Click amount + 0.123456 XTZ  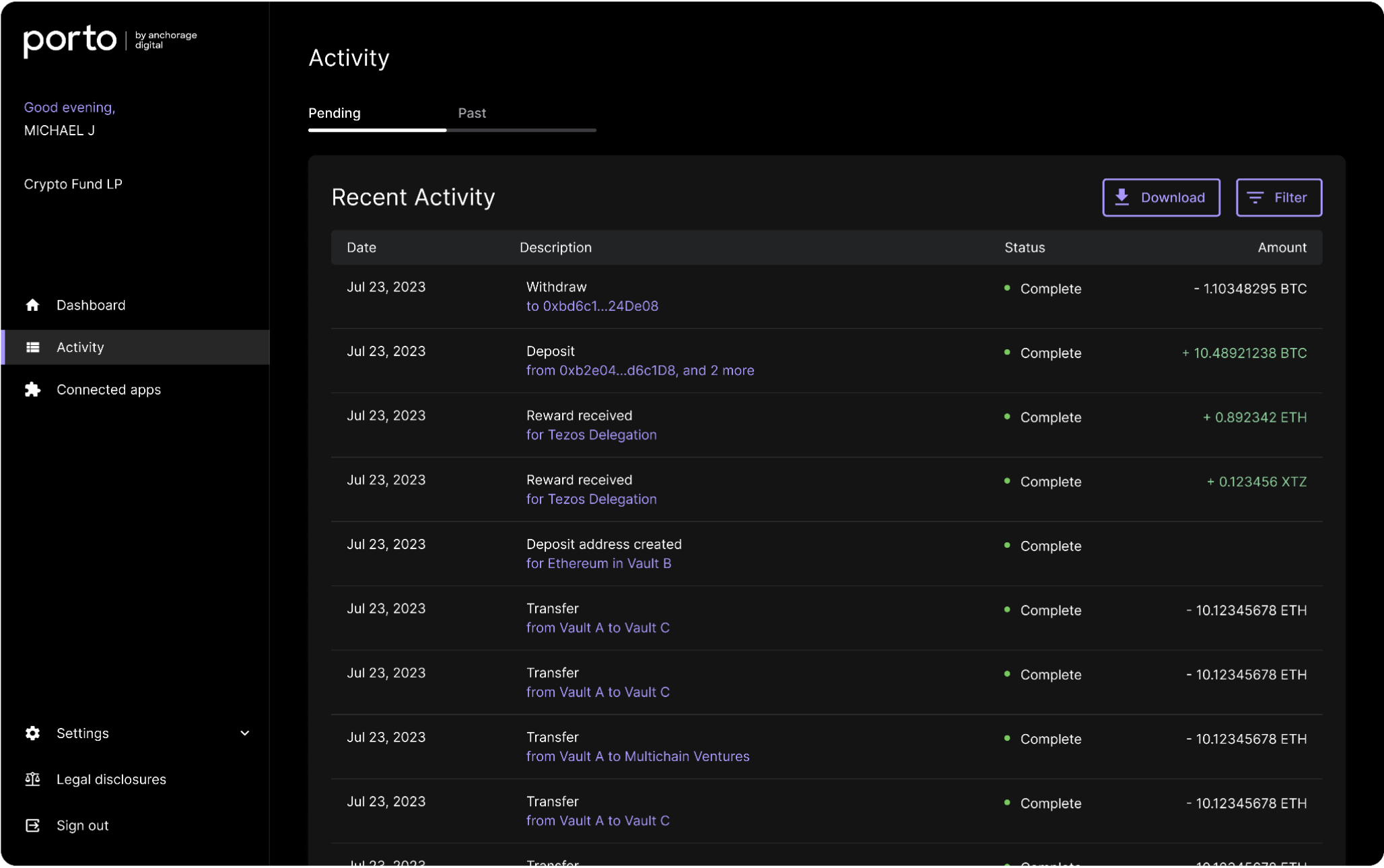pyautogui.click(x=1256, y=482)
